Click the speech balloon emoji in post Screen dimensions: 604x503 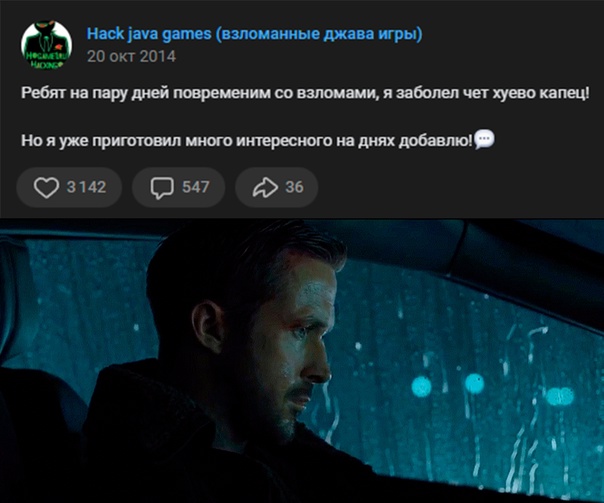484,140
